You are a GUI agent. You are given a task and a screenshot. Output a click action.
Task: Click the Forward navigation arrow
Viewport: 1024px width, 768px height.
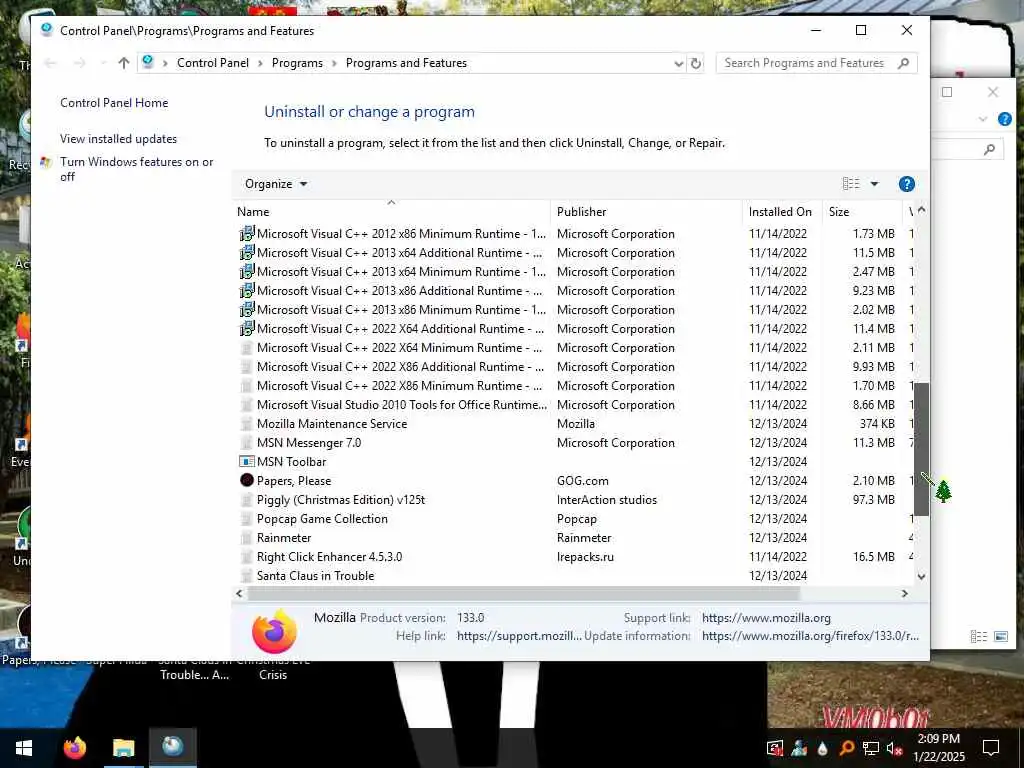pos(80,63)
